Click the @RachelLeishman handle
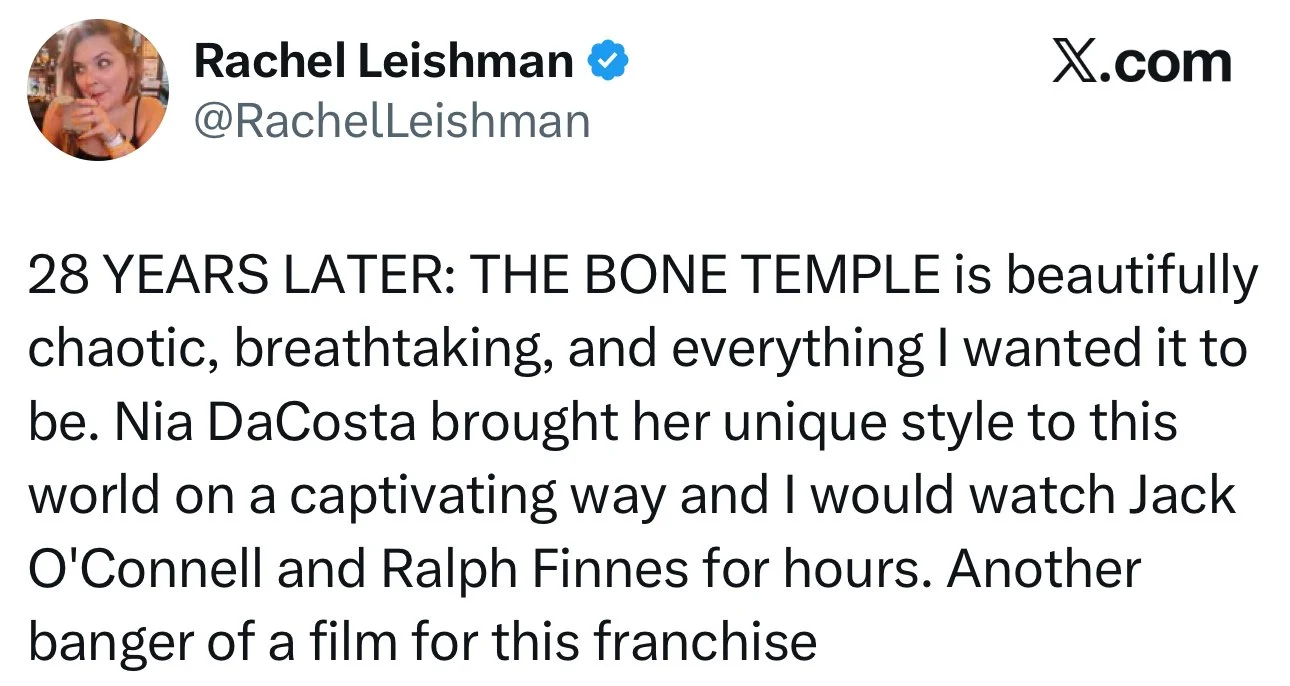Viewport: 1290px width, 686px height. coord(392,121)
